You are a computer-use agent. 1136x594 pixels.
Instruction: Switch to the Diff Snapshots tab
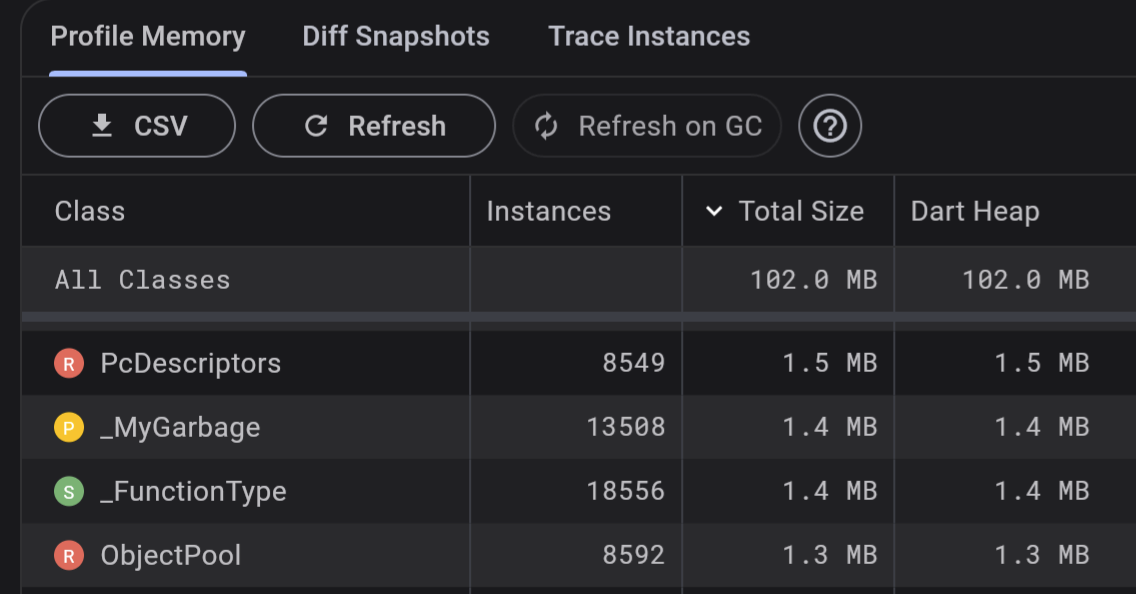coord(396,37)
